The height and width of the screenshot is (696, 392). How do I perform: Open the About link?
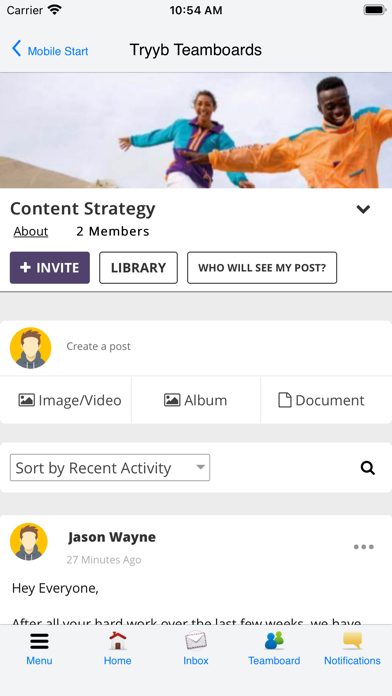(x=31, y=231)
